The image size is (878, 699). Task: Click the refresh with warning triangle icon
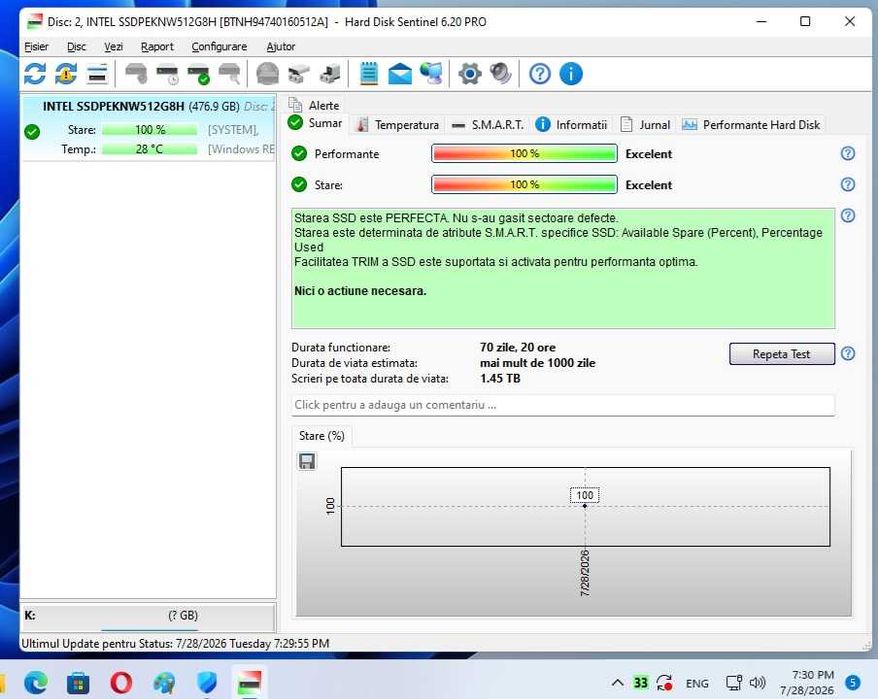point(66,74)
